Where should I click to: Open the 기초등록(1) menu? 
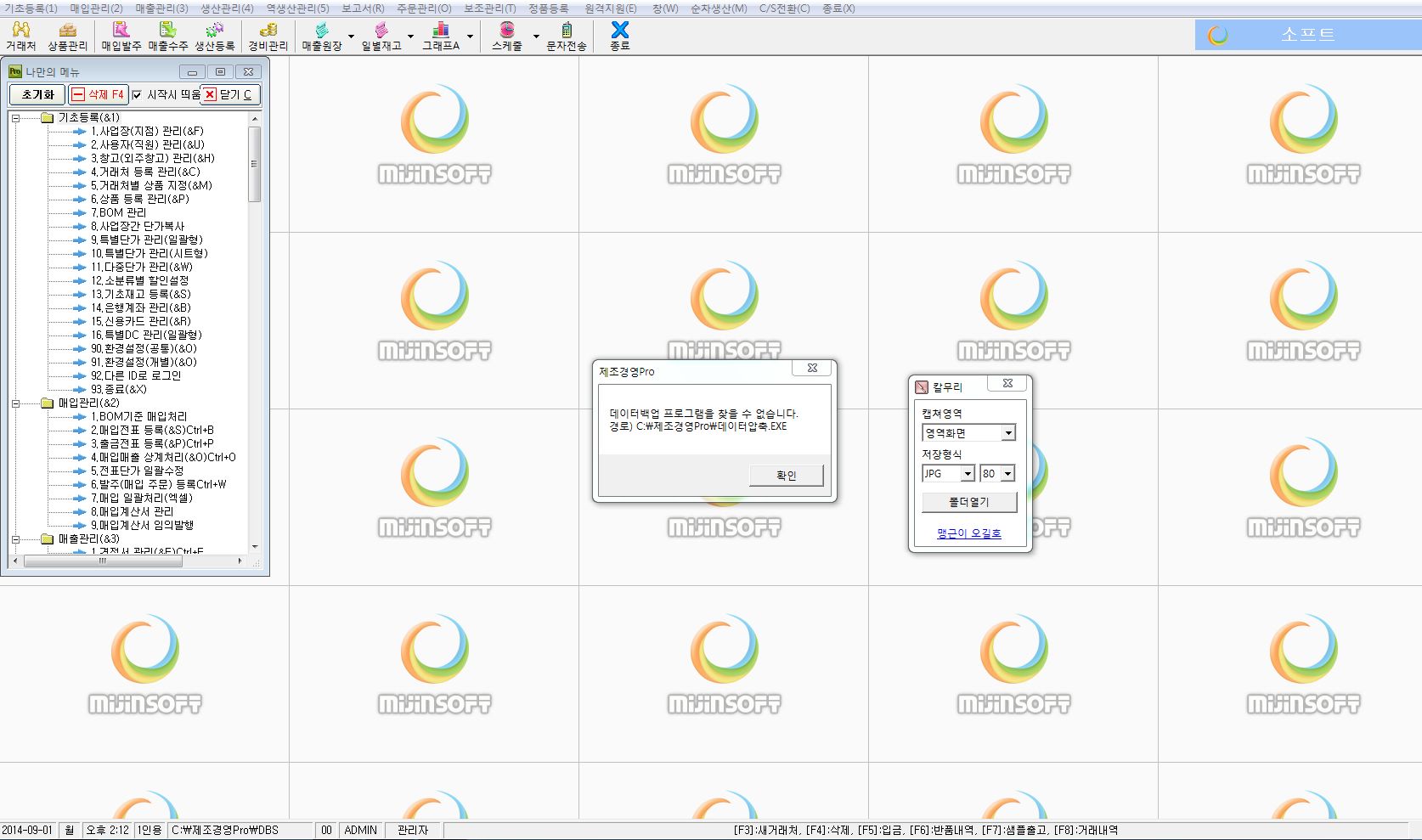[31, 8]
